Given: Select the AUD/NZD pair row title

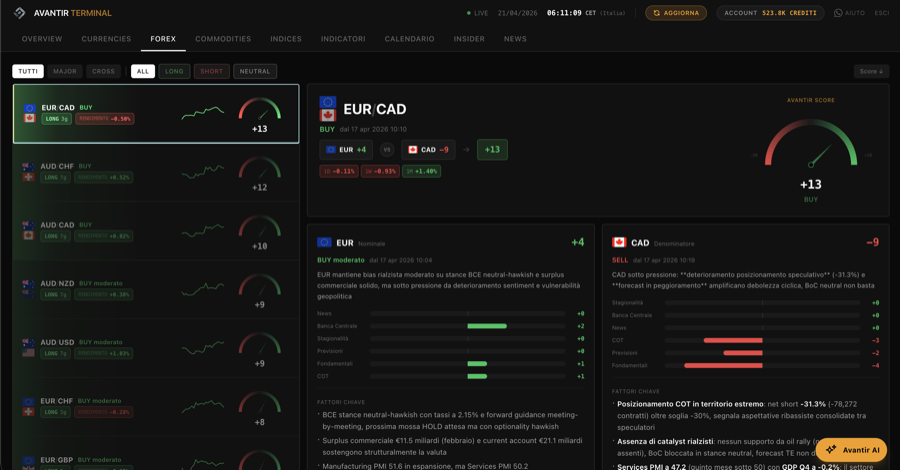Looking at the screenshot, I should point(57,283).
